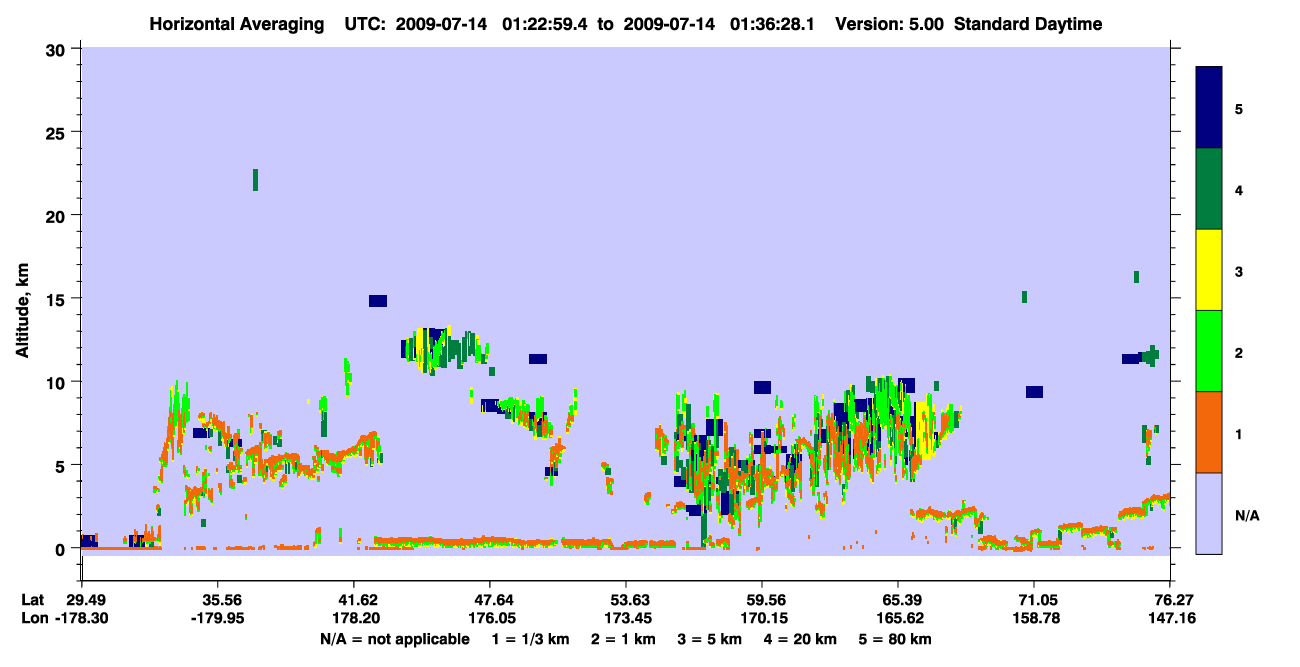
Task: Click the colorbar label 4
Action: pyautogui.click(x=1239, y=190)
